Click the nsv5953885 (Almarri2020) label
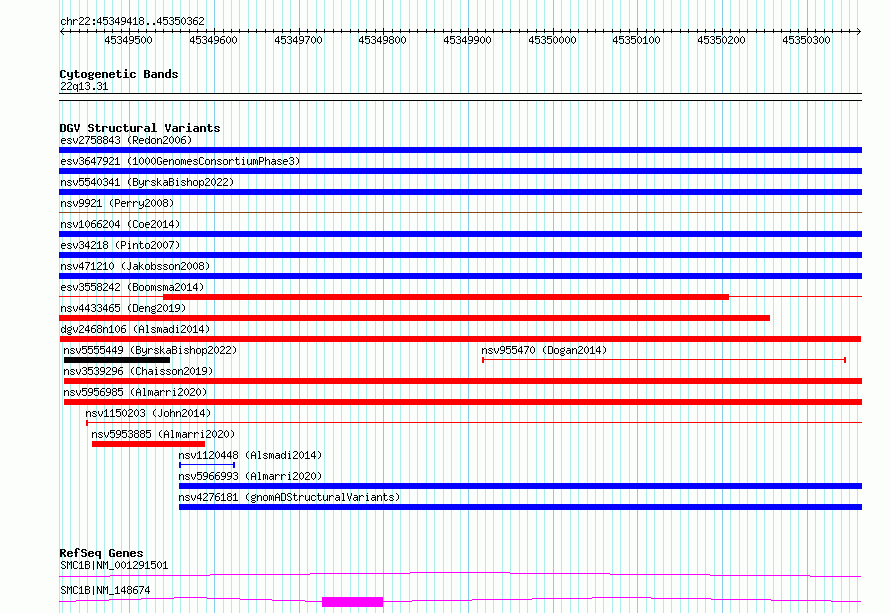This screenshot has height=613, width=890. [x=163, y=434]
